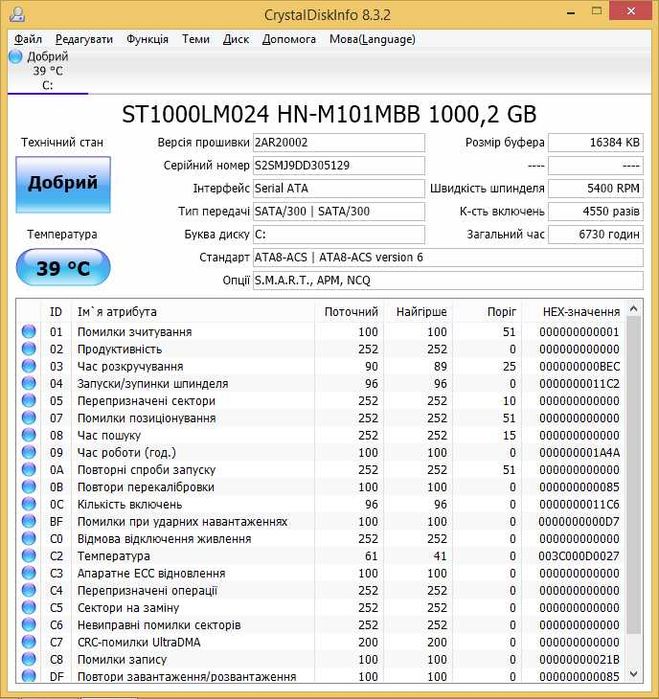This screenshot has height=699, width=659.
Task: Click the 5400 RPM rotation rate field
Action: click(596, 189)
